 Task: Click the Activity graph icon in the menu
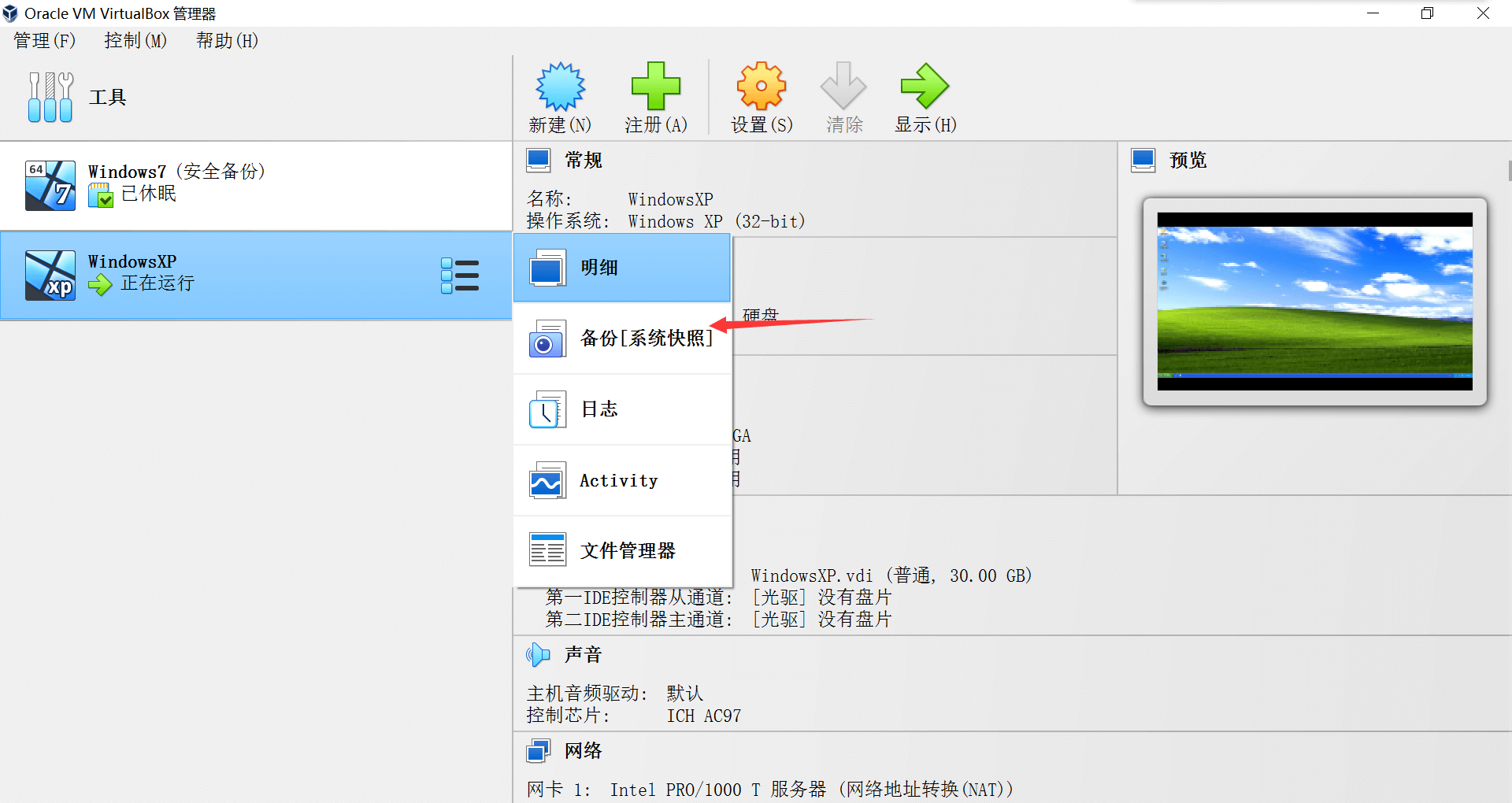pyautogui.click(x=547, y=480)
